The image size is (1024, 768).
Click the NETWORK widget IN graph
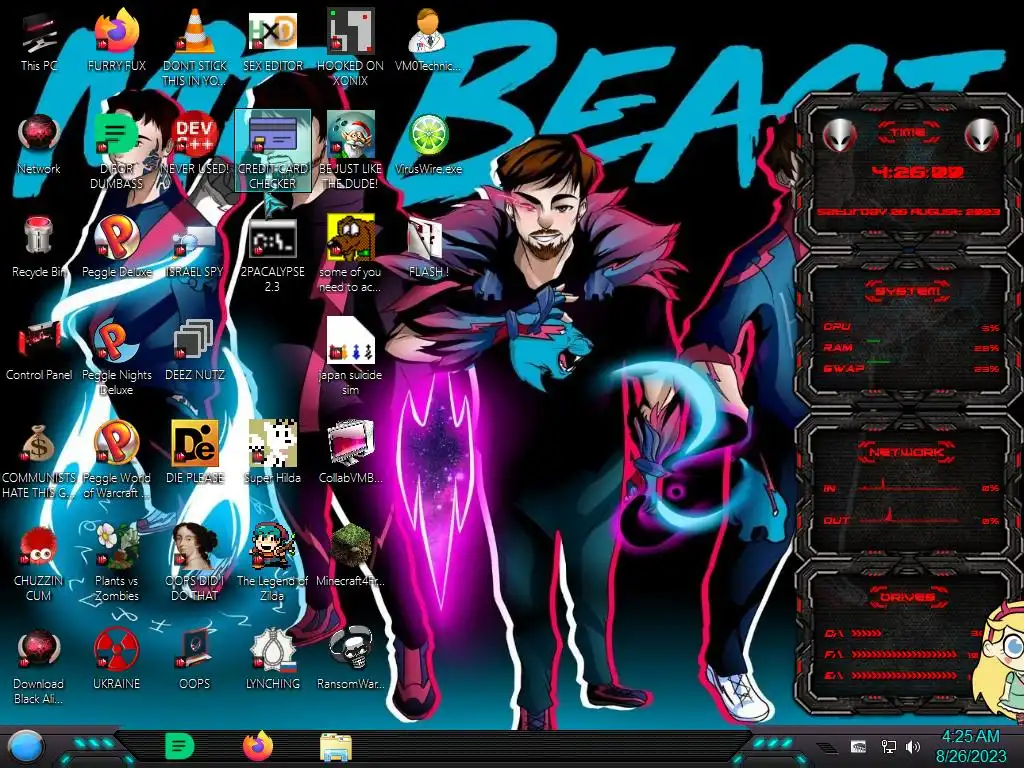point(911,487)
